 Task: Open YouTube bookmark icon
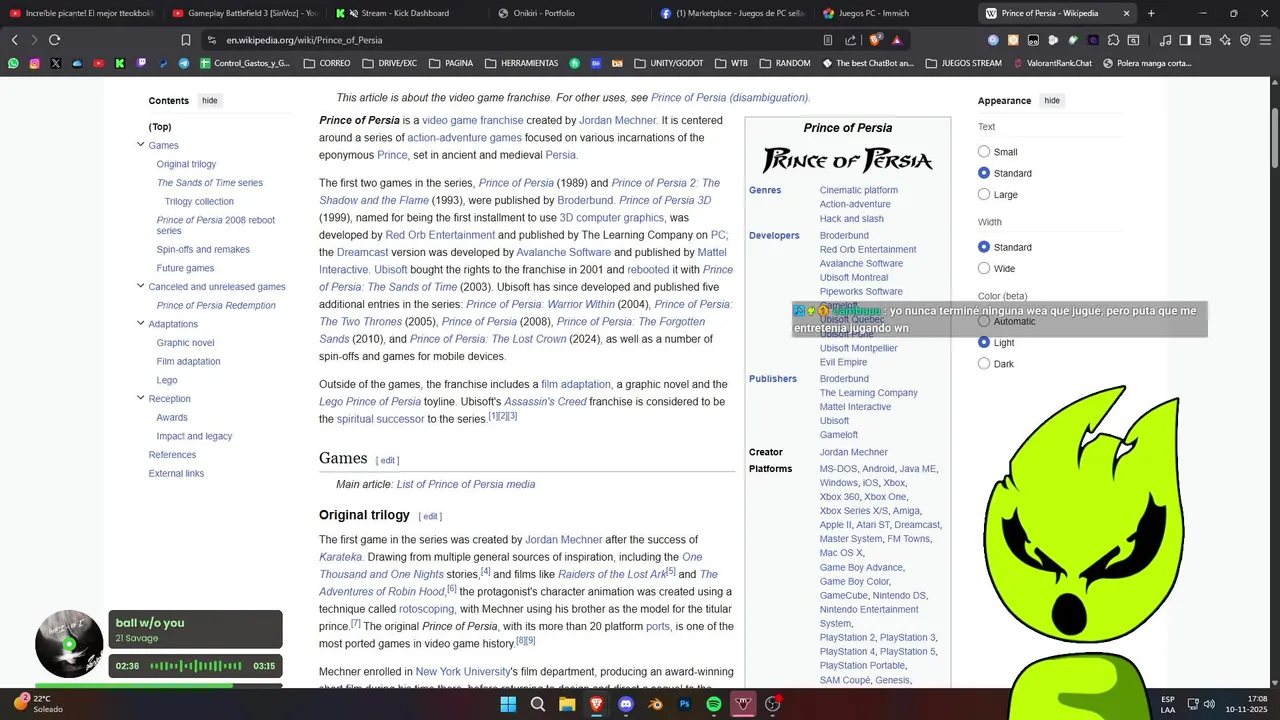(x=98, y=63)
